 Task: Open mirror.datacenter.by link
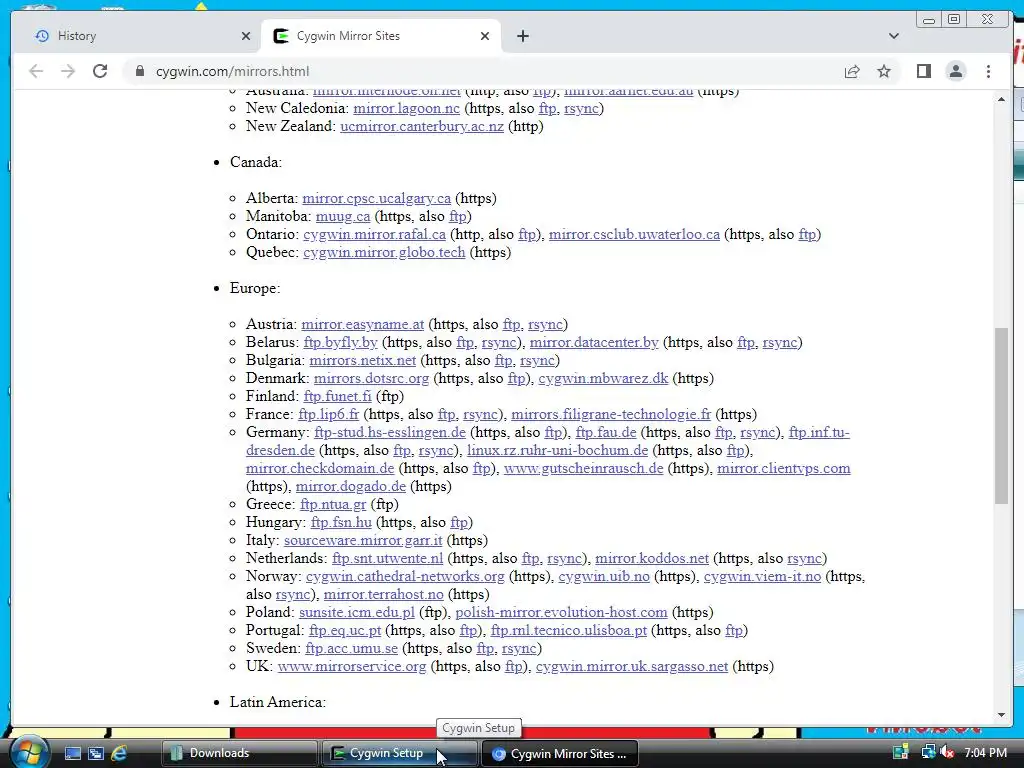pyautogui.click(x=594, y=342)
